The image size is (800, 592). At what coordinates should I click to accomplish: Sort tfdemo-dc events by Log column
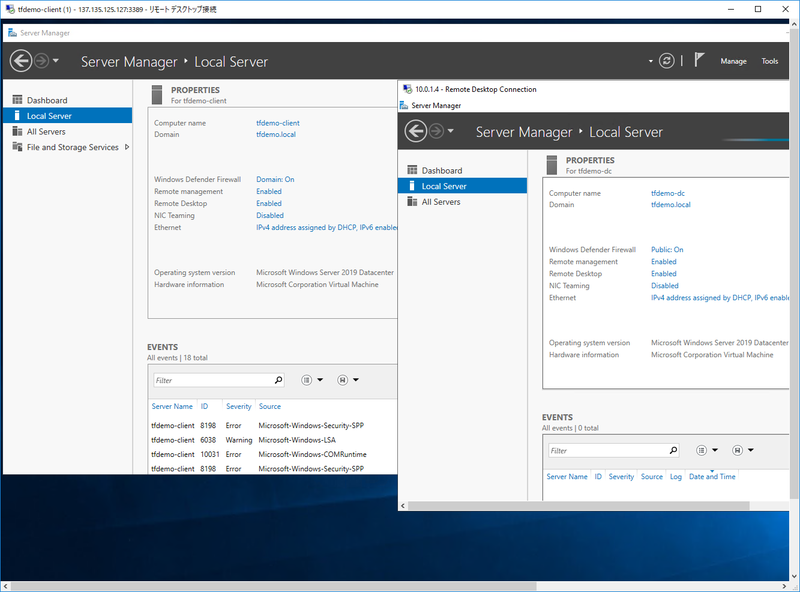pyautogui.click(x=676, y=477)
